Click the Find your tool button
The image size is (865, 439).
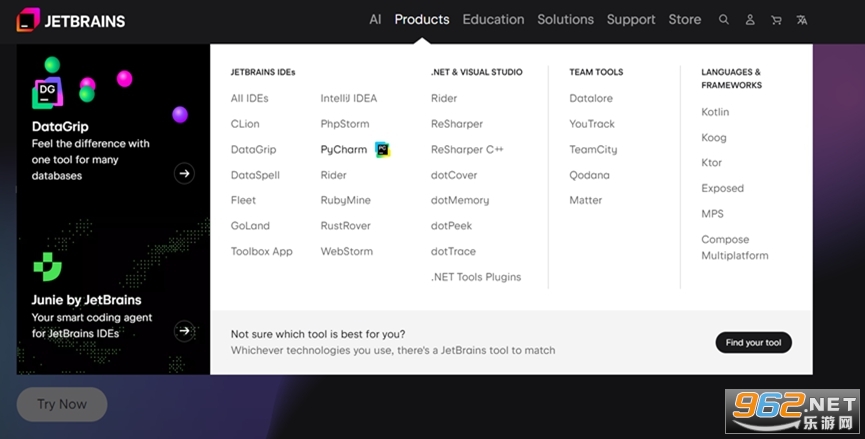click(754, 342)
